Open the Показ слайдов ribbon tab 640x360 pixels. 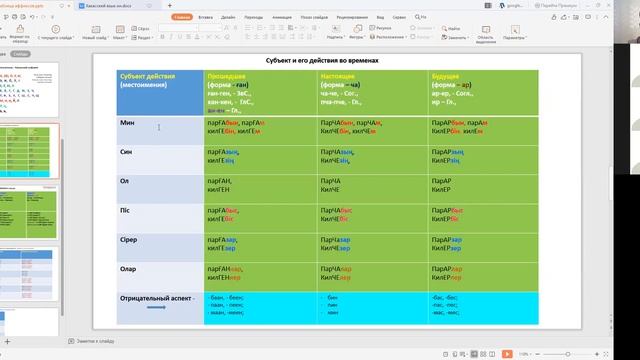(314, 17)
